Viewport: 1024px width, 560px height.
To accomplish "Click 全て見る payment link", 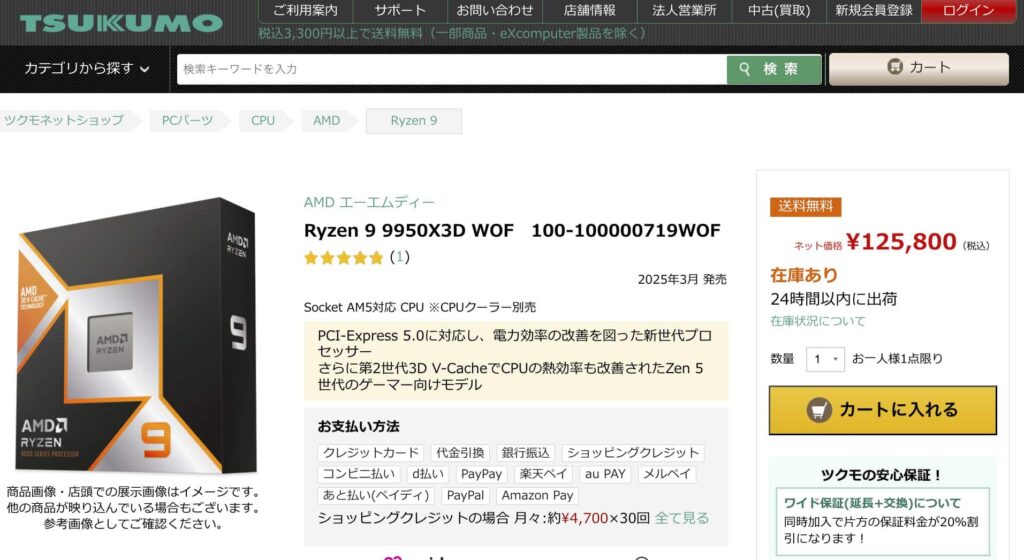I will click(x=682, y=518).
